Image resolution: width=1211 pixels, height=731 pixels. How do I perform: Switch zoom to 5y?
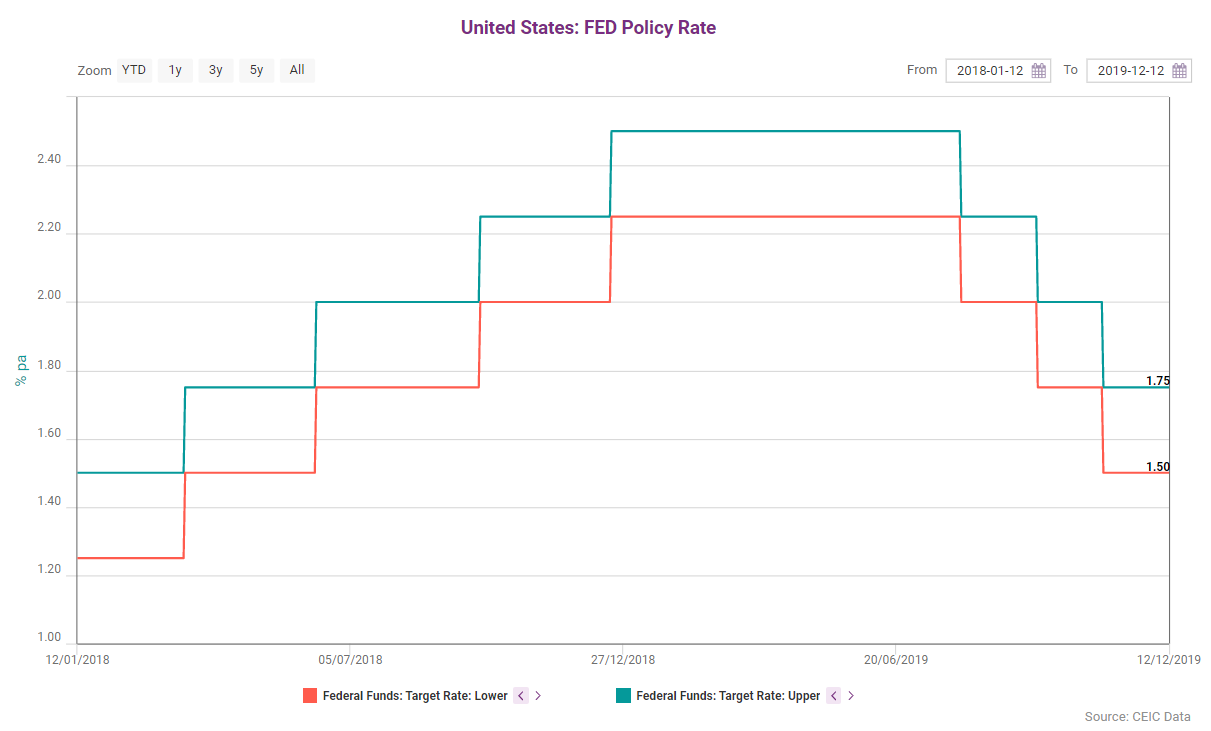[x=256, y=70]
